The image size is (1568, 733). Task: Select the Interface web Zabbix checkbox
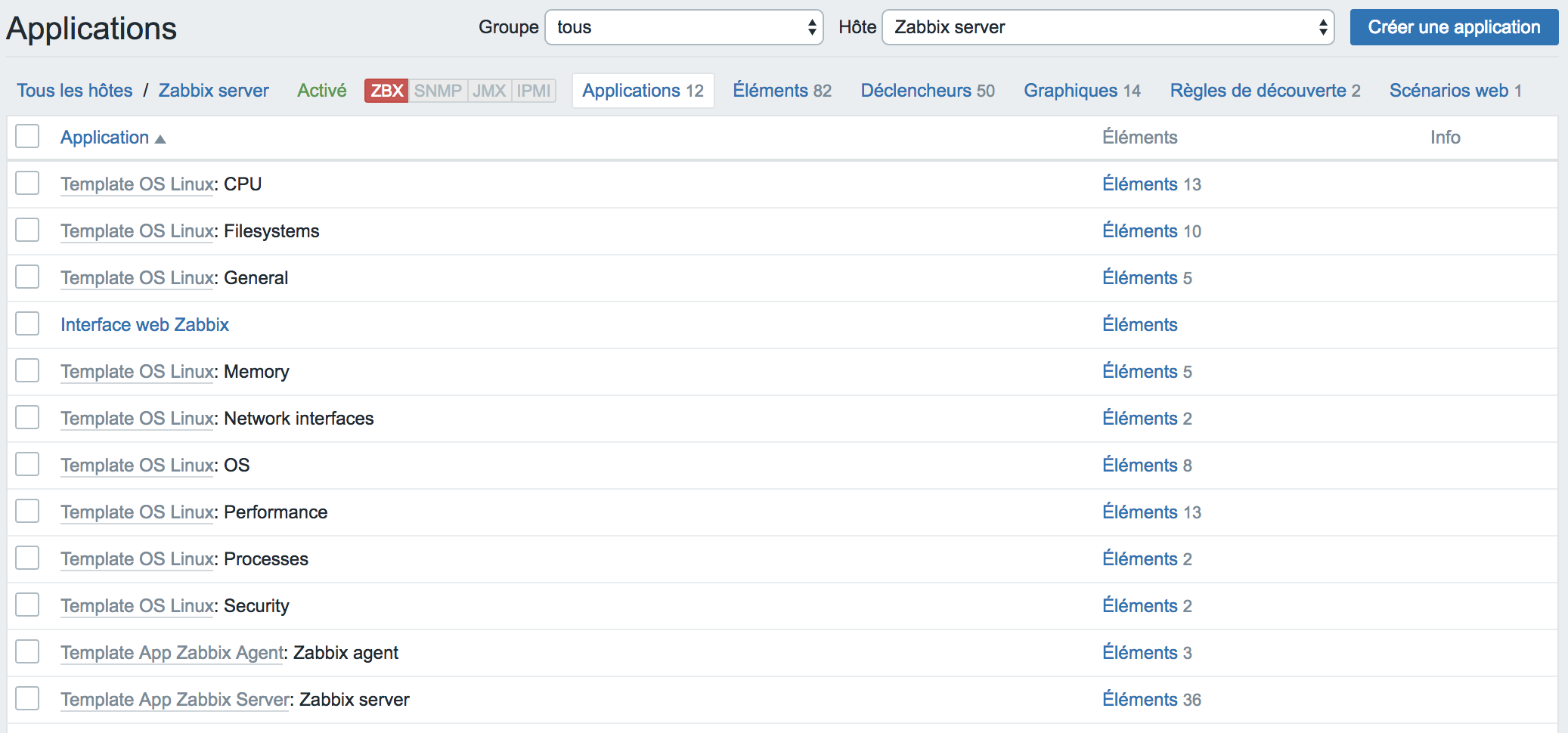click(x=27, y=324)
